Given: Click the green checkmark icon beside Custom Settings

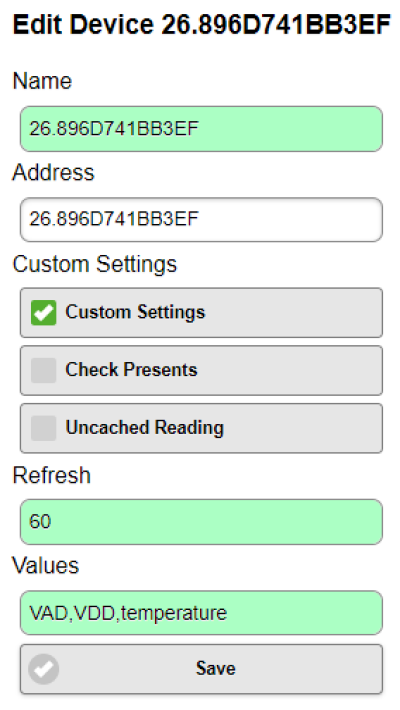Looking at the screenshot, I should [43, 312].
